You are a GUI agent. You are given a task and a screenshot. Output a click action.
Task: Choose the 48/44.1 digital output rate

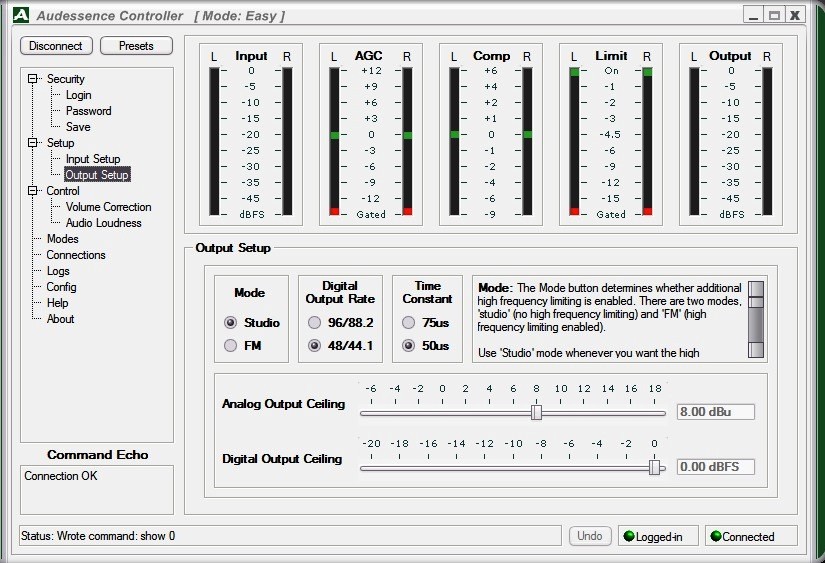click(x=314, y=346)
